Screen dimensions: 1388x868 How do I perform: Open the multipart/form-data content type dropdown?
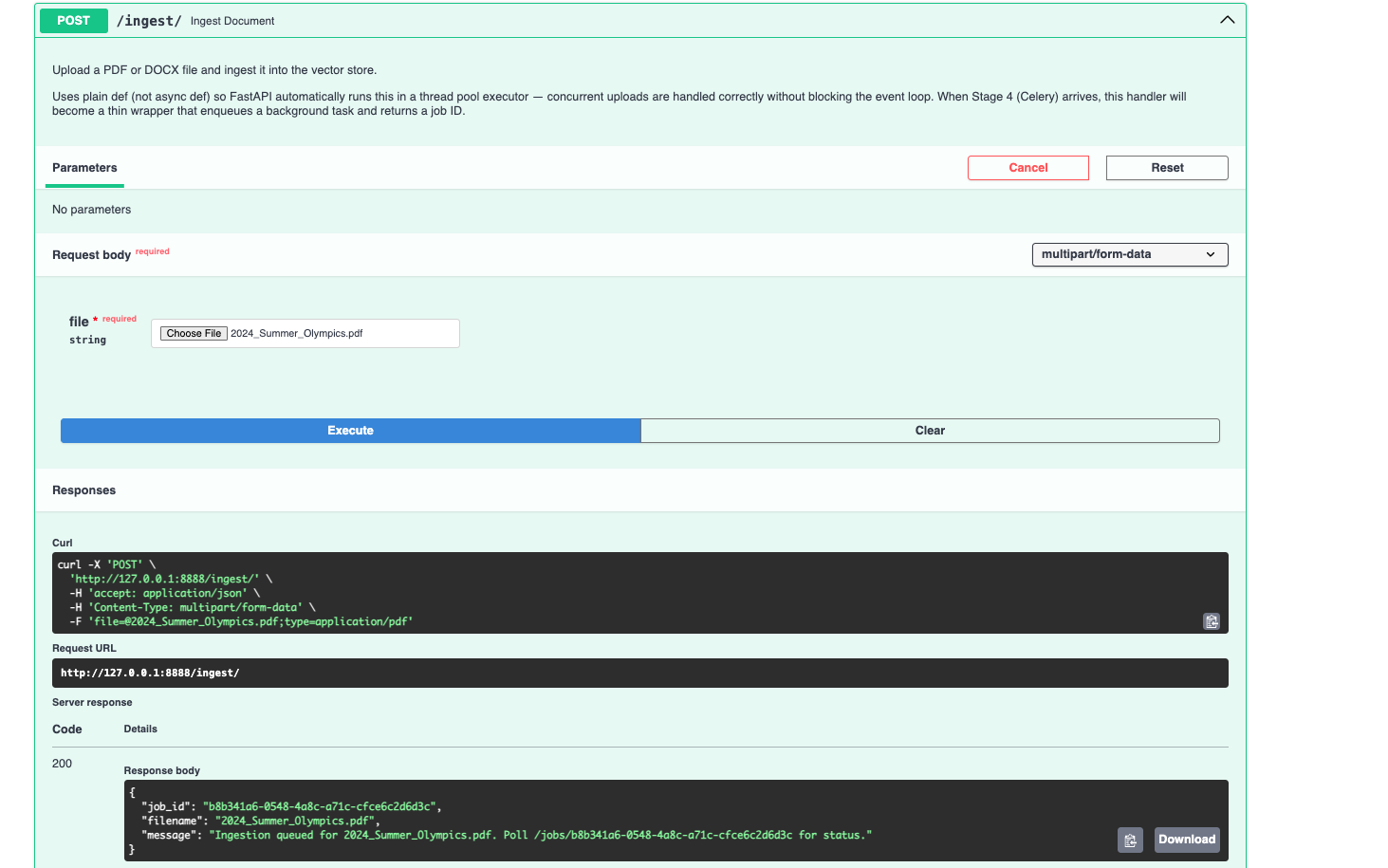pos(1130,254)
